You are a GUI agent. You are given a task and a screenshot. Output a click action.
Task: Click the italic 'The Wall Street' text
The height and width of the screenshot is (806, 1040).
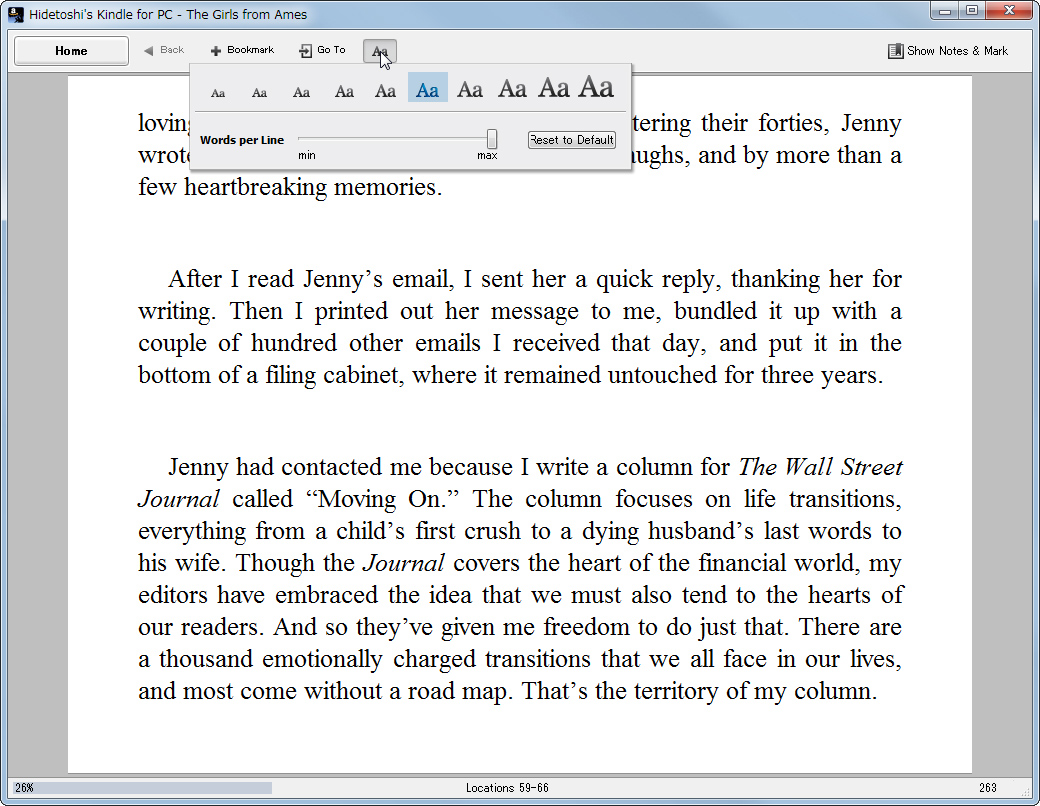[x=820, y=467]
